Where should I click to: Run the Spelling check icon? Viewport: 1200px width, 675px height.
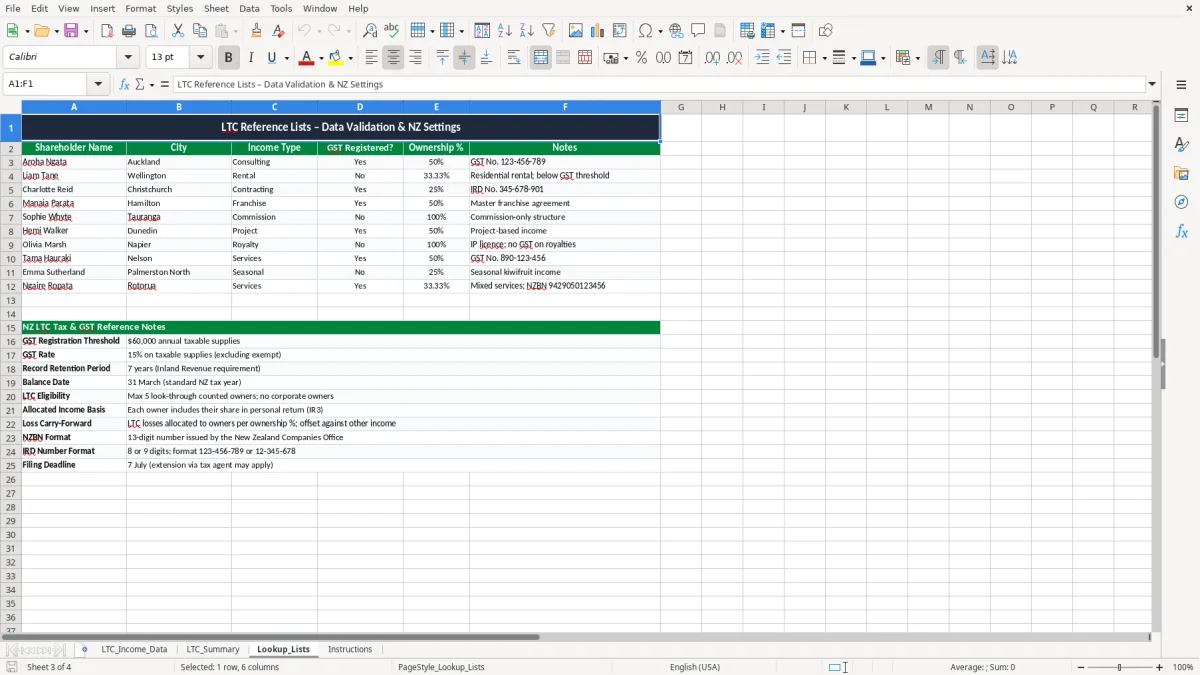(392, 31)
